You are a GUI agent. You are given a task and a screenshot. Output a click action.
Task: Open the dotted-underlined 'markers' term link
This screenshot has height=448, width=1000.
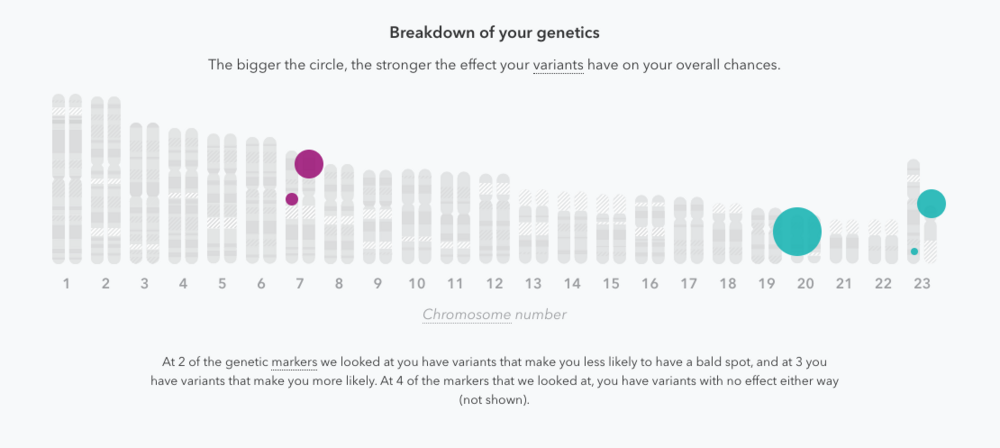[x=294, y=362]
